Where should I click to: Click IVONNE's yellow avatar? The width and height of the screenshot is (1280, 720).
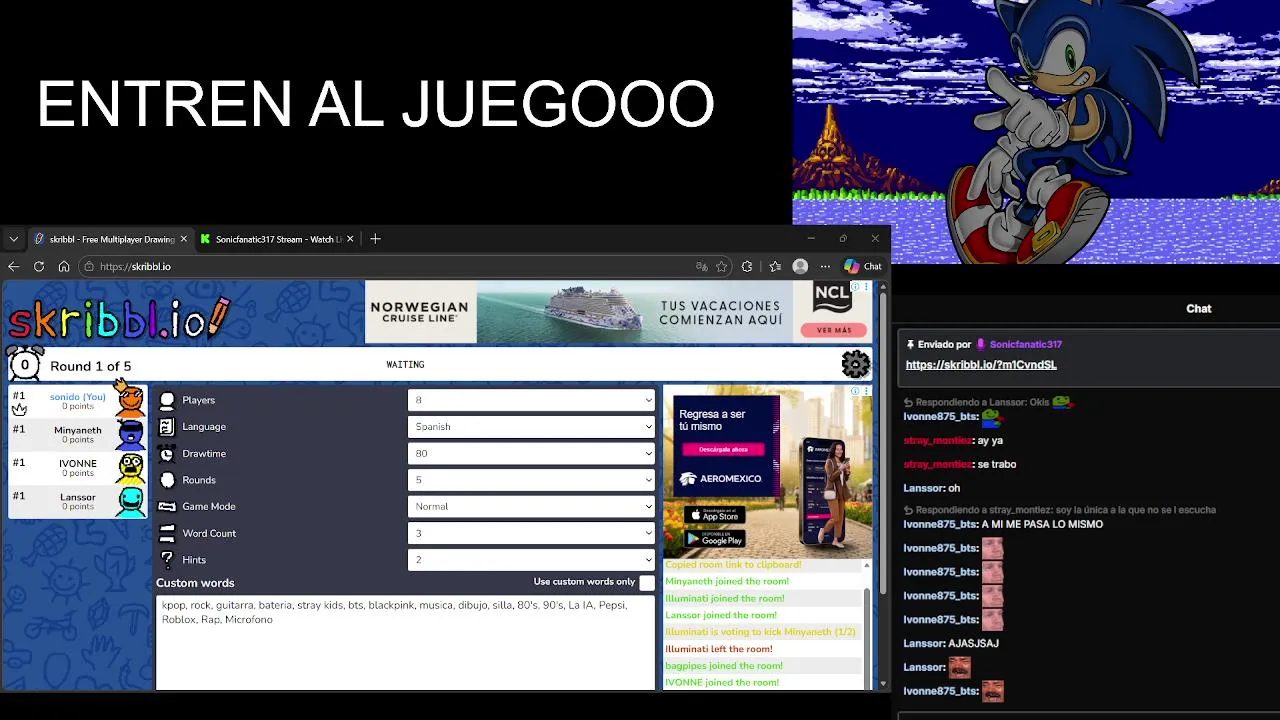[130, 467]
